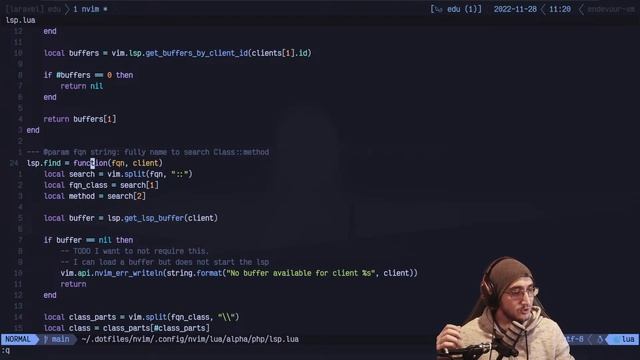Click 'lsp.get_lsp_buffer(client)' call
This screenshot has width=640, height=360.
tap(162, 218)
